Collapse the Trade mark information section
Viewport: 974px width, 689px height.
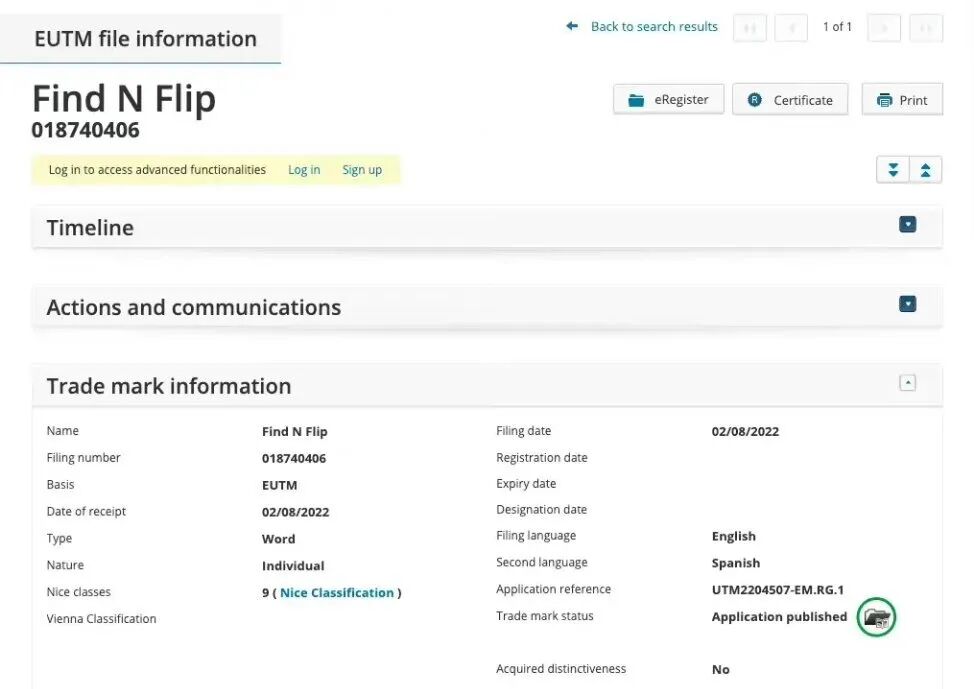[908, 383]
